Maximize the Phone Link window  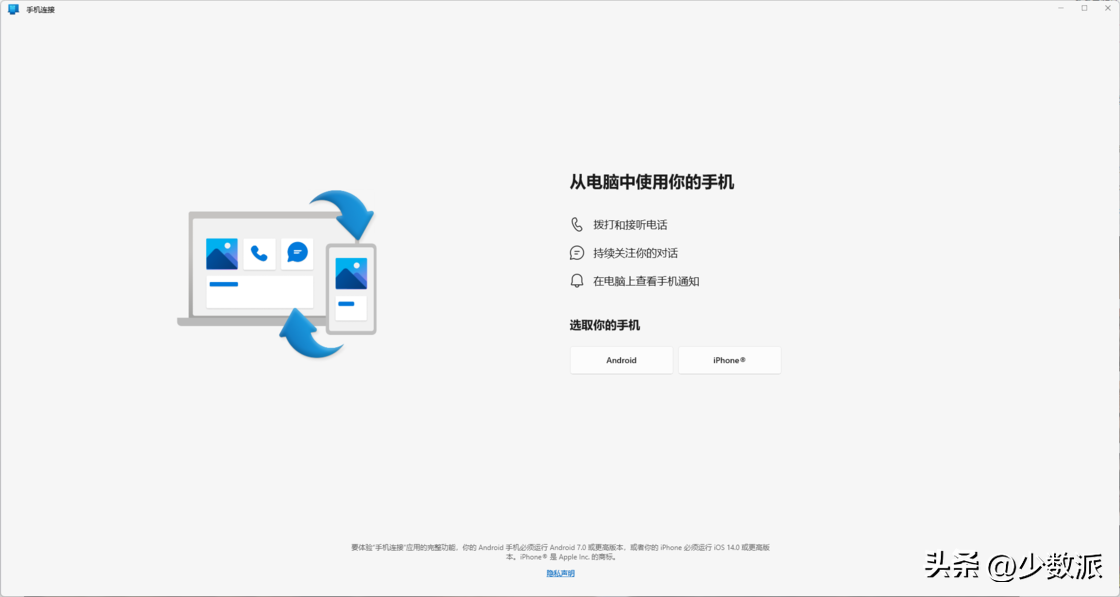tap(1083, 8)
